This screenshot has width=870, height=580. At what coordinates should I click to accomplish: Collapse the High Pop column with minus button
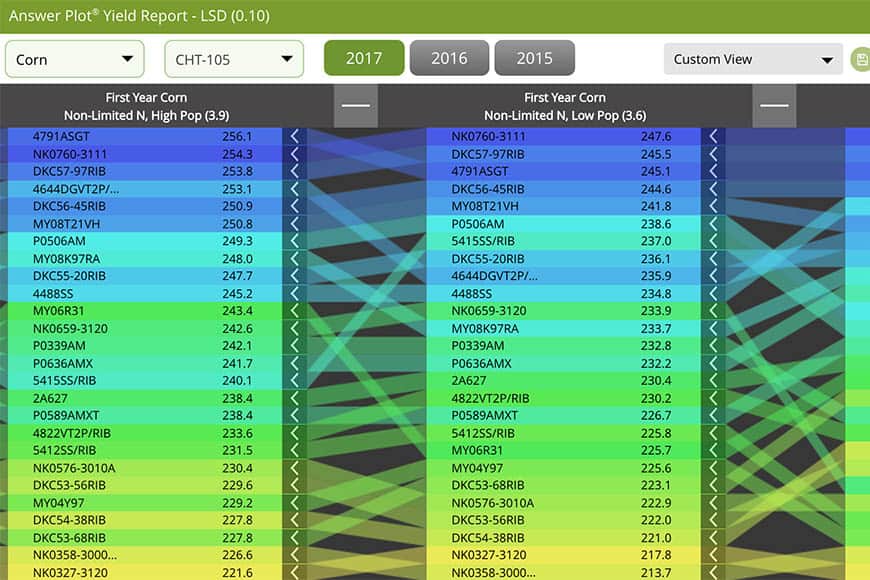pyautogui.click(x=355, y=105)
